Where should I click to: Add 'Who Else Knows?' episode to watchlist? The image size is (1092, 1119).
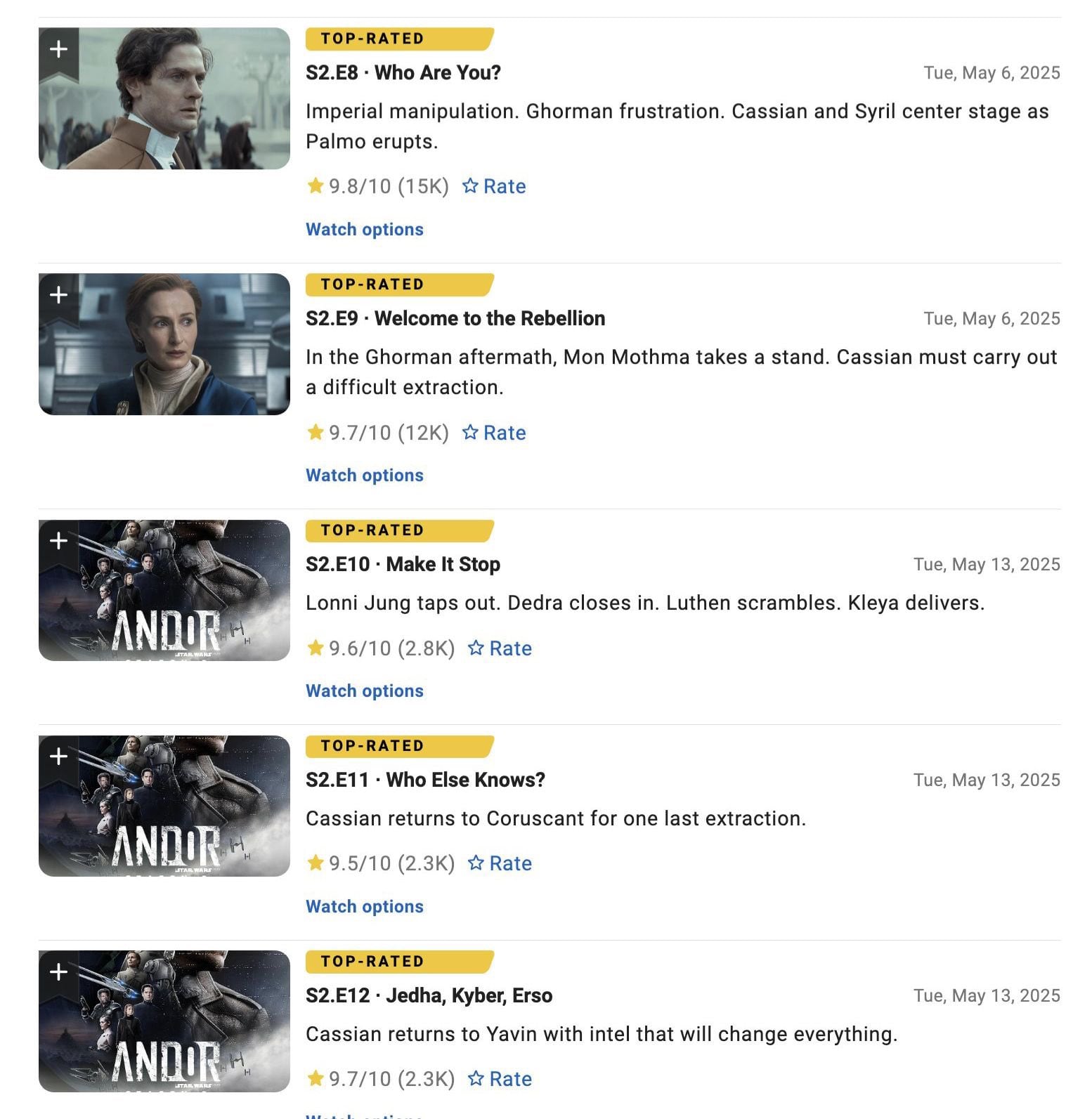tap(59, 758)
